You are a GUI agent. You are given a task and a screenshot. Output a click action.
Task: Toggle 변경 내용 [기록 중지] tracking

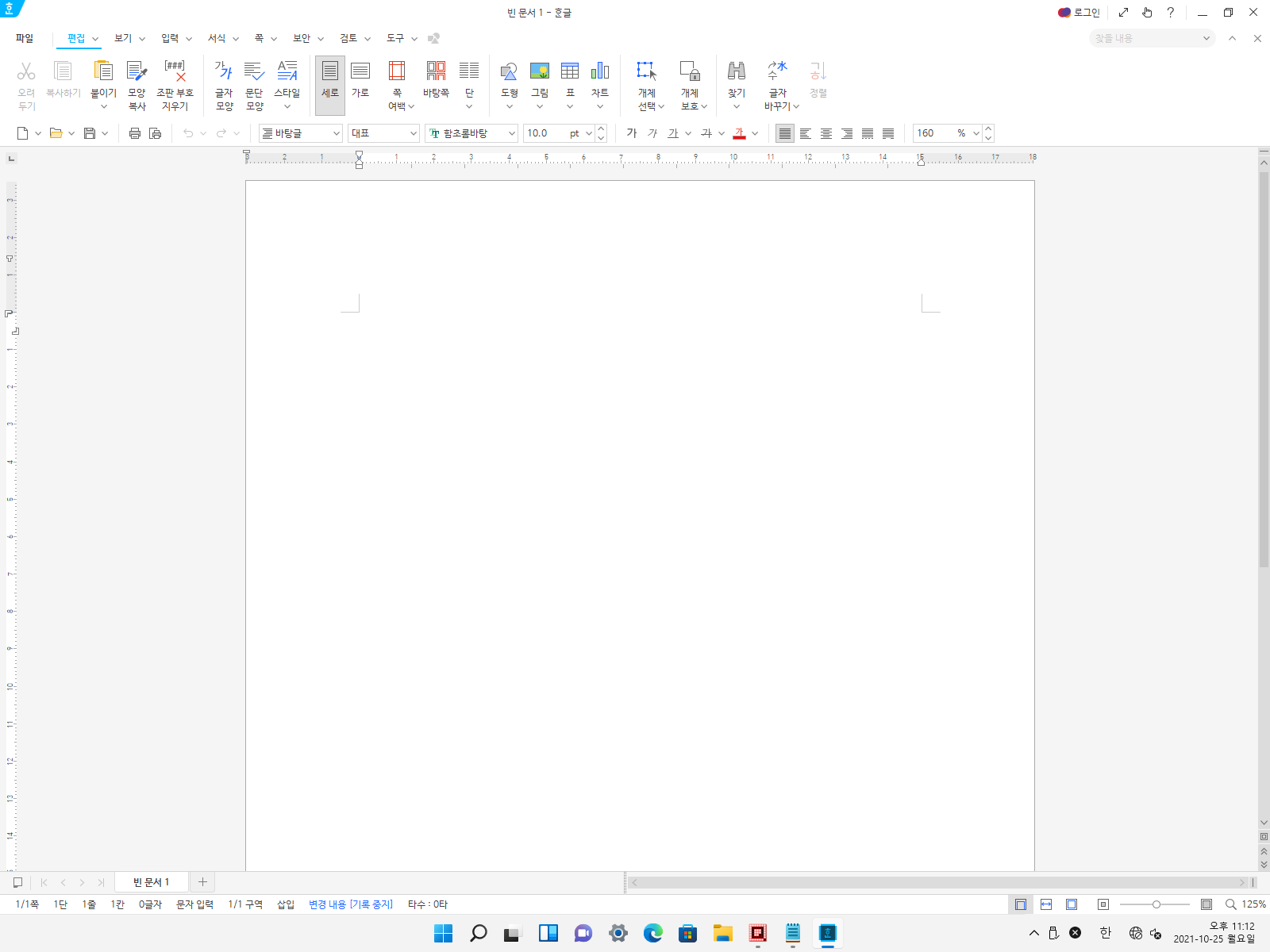point(351,904)
